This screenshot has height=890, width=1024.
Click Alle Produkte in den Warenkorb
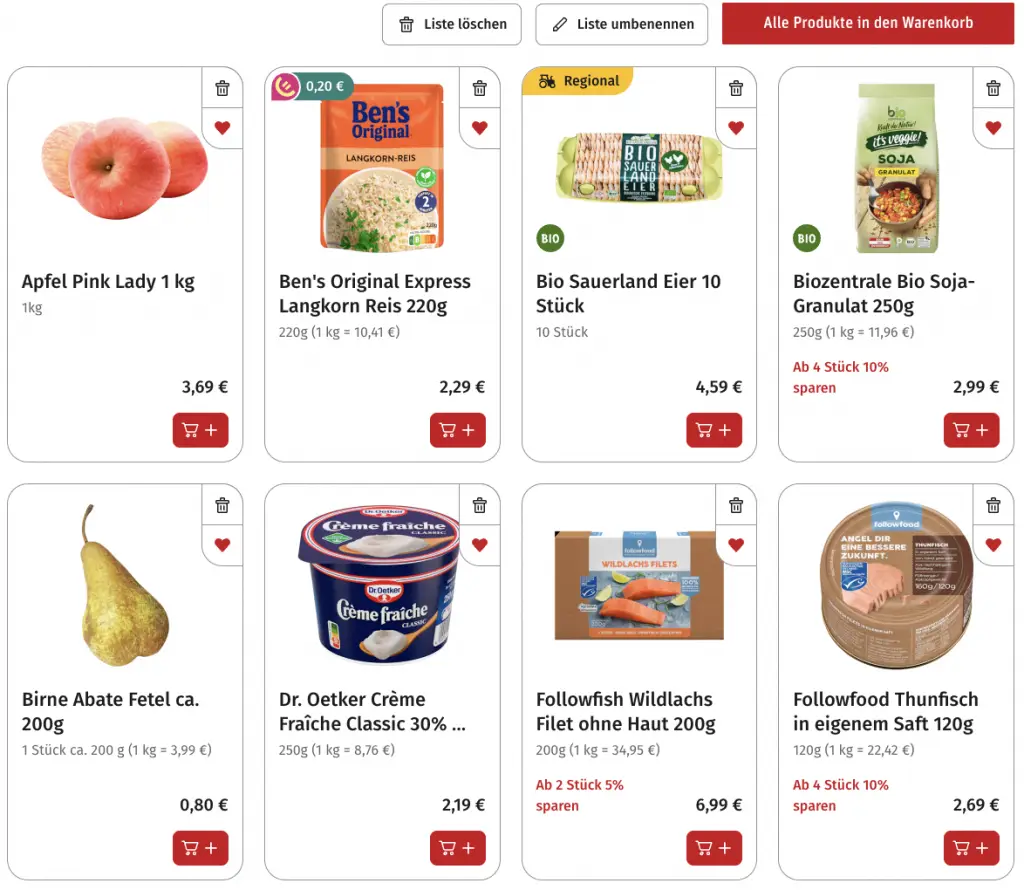pyautogui.click(x=867, y=23)
